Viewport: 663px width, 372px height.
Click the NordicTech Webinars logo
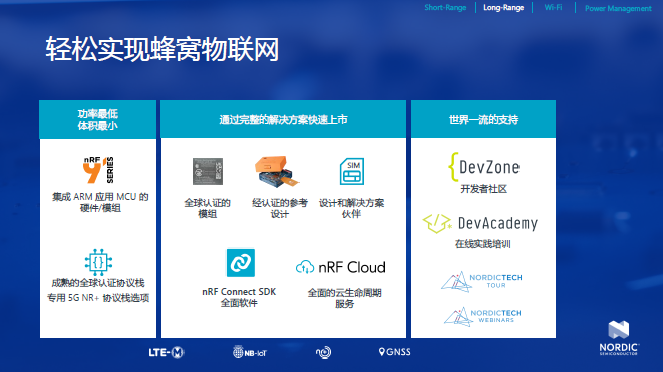click(482, 317)
